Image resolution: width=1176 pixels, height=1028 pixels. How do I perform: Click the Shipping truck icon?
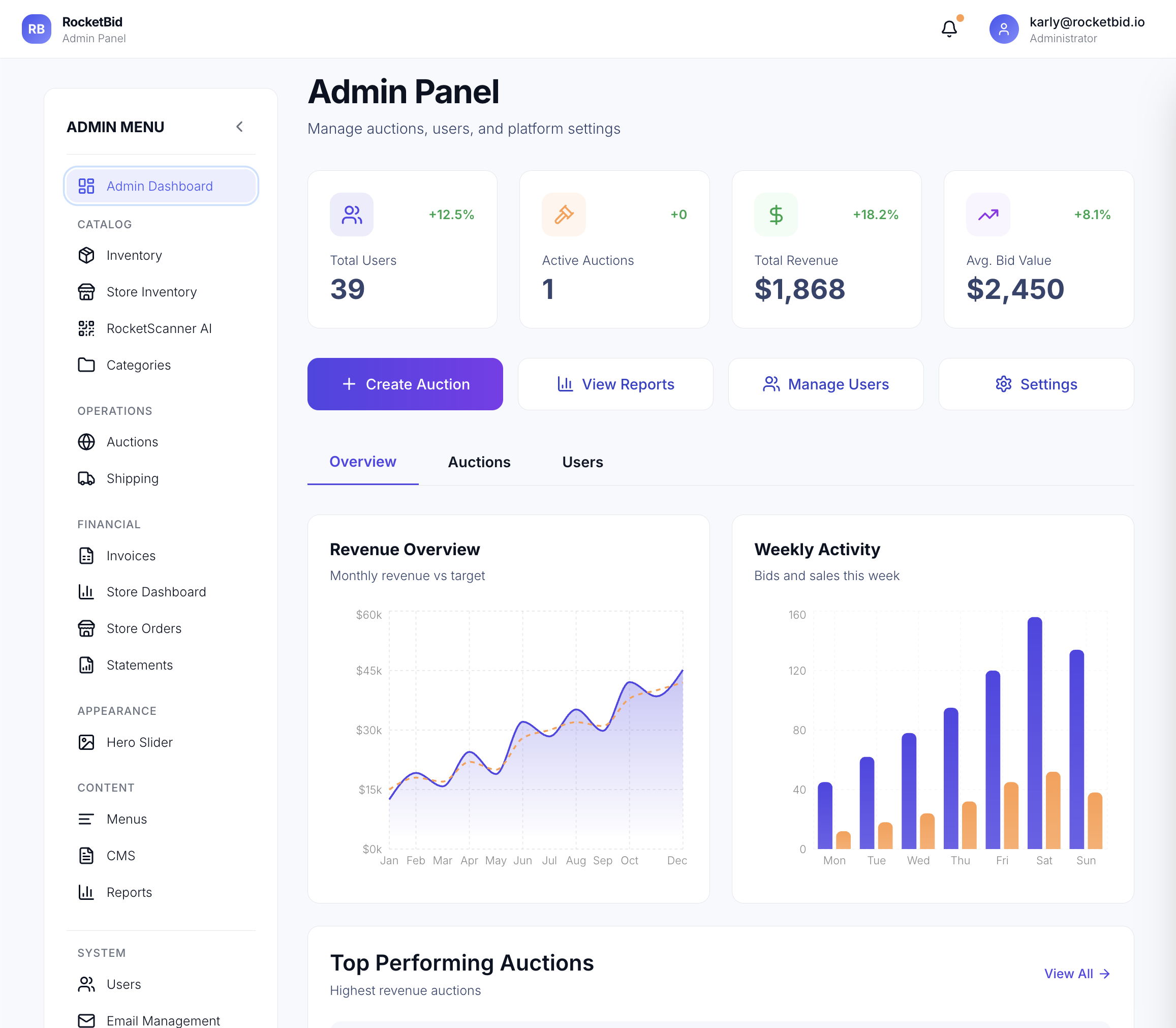86,478
